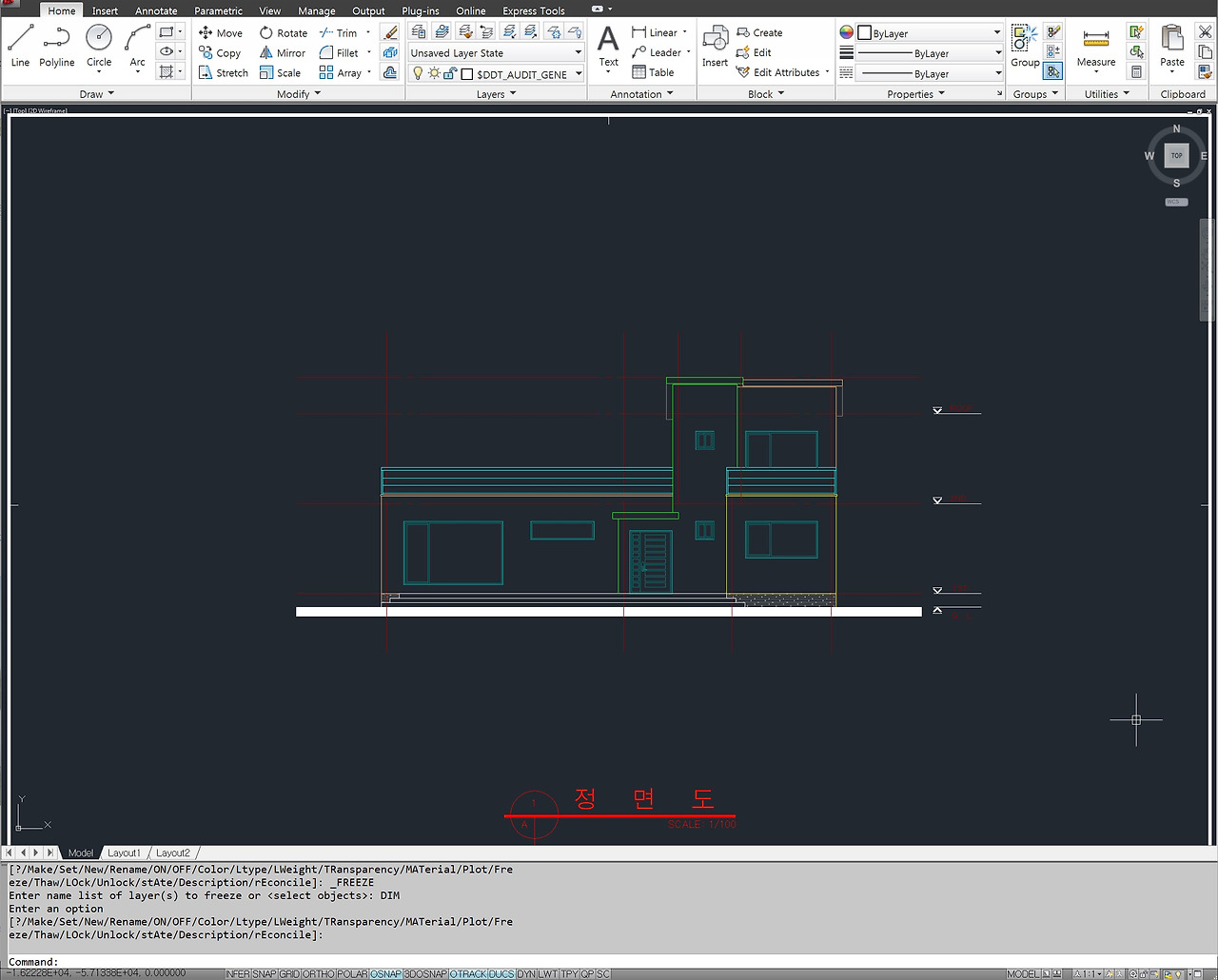Click the Mirror tool

tap(283, 53)
